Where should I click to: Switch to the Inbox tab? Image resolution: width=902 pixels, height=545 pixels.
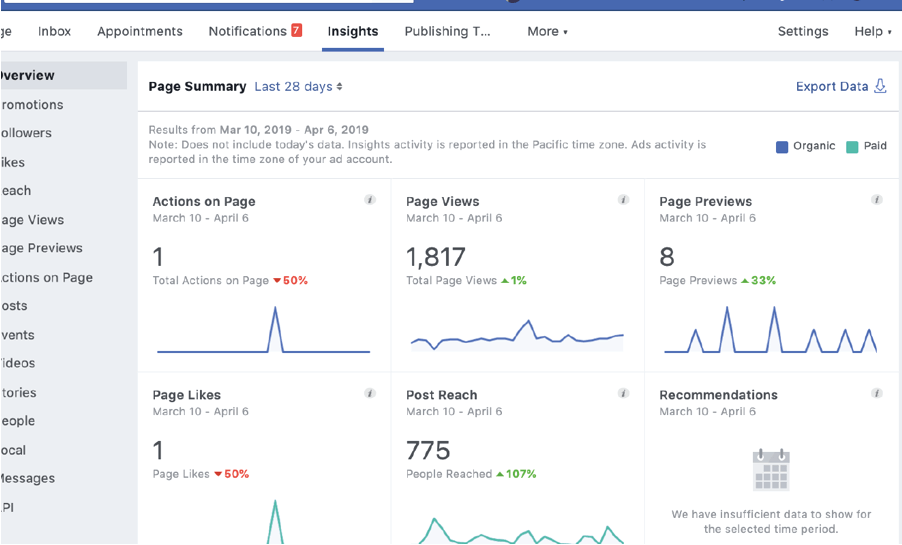pos(54,31)
